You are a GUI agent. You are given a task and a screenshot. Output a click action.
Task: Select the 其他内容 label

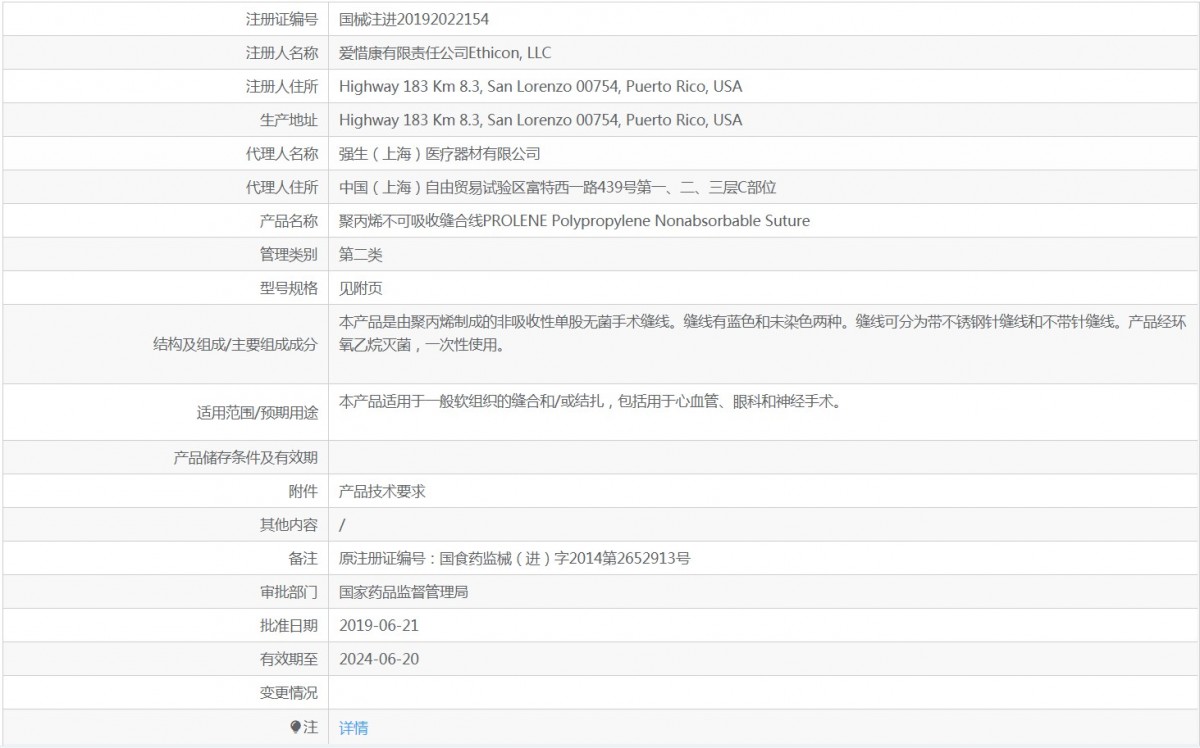[x=289, y=525]
